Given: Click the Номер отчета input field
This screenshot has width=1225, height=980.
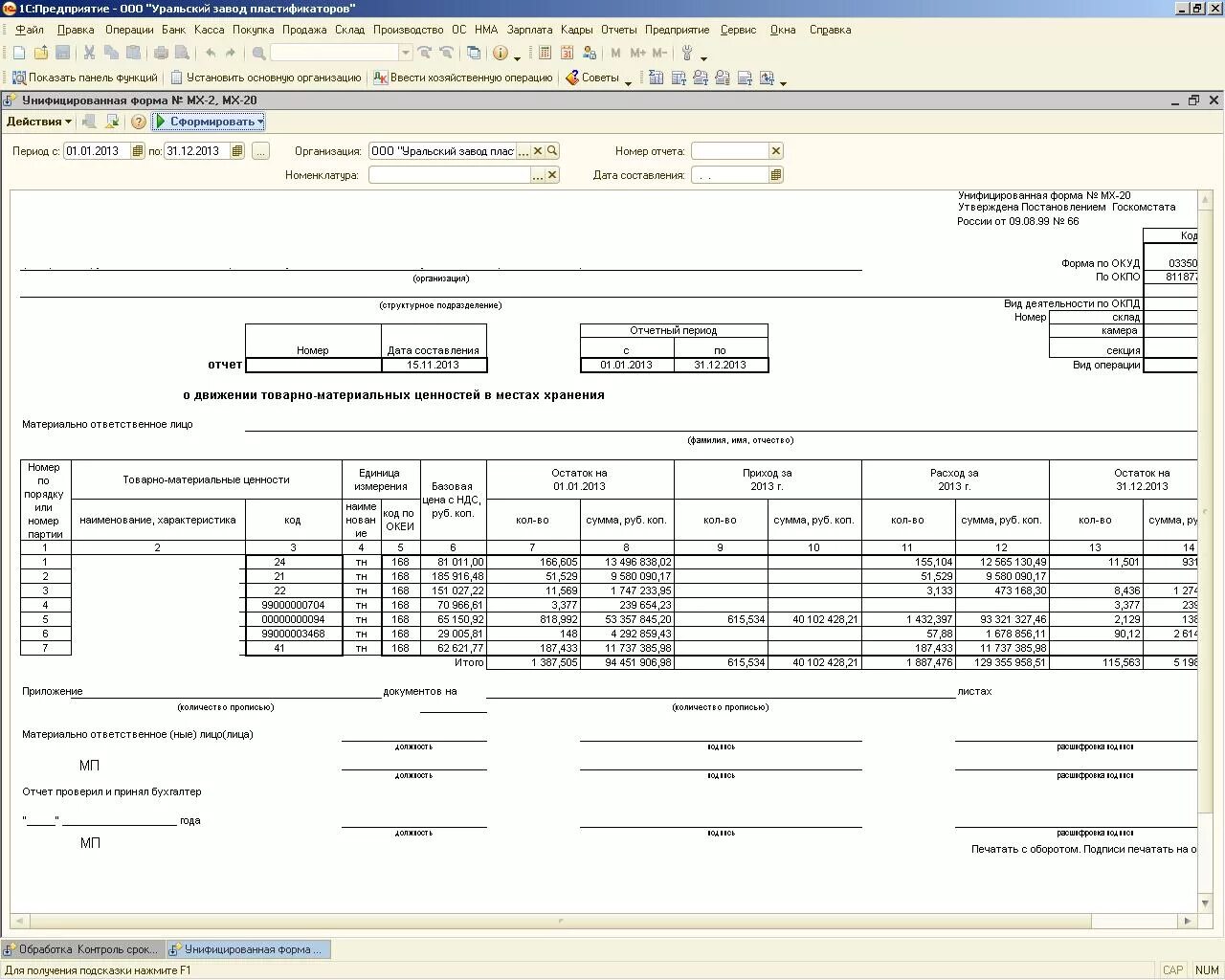Looking at the screenshot, I should [x=730, y=151].
